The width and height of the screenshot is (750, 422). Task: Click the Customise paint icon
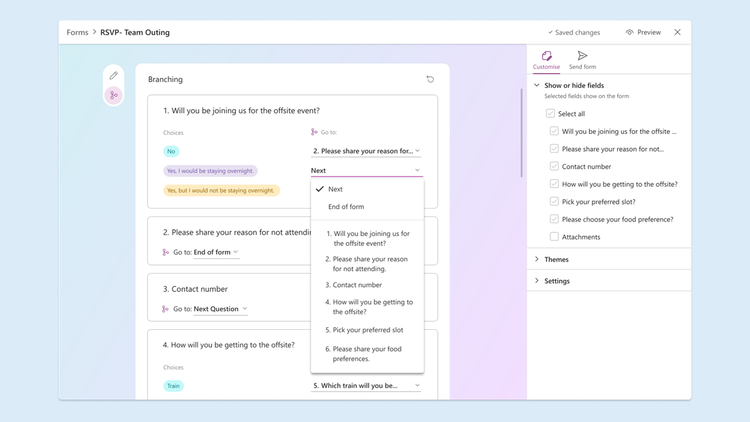point(546,56)
